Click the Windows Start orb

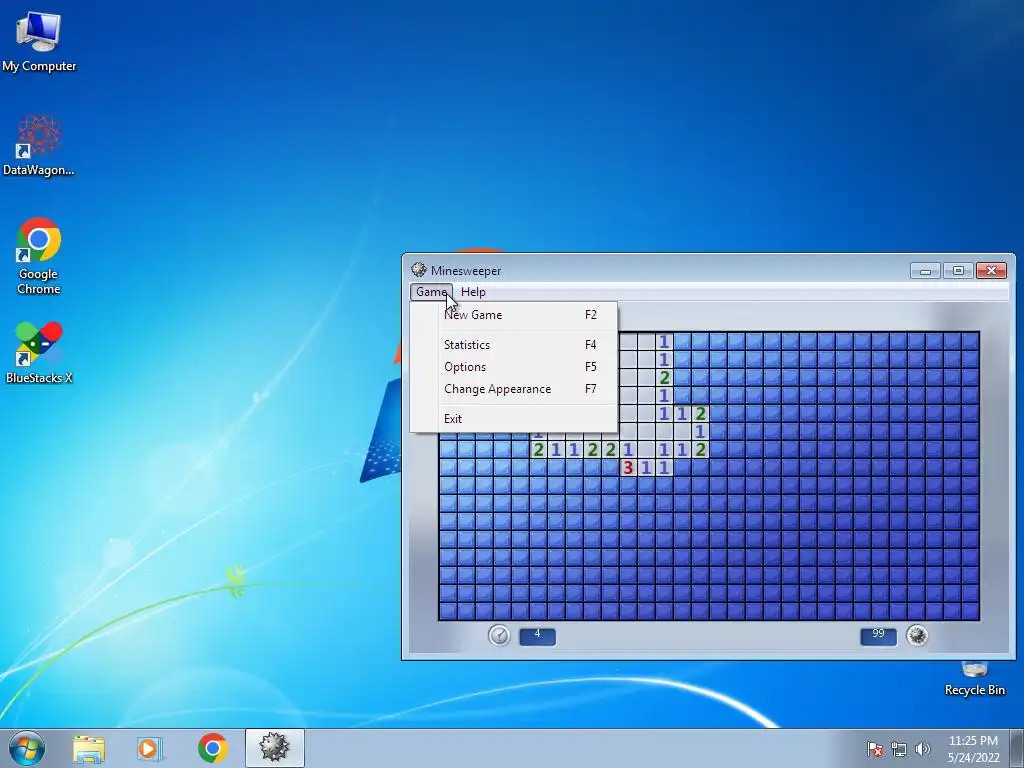coord(27,748)
